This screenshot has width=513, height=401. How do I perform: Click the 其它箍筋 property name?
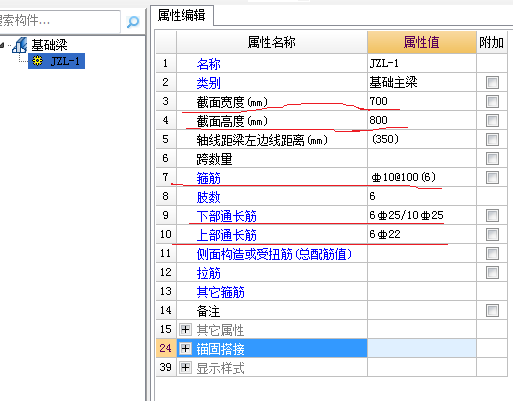(x=220, y=292)
